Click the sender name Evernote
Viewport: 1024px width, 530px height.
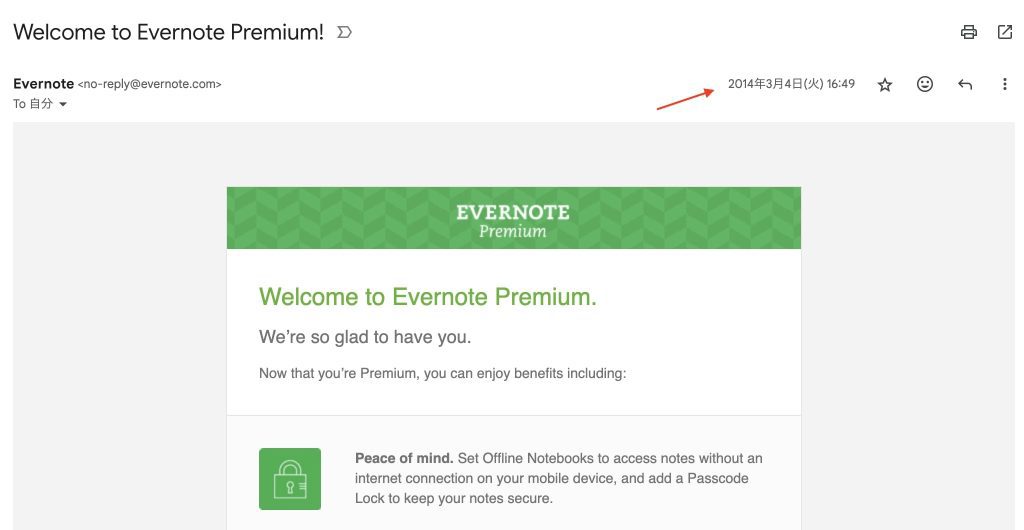click(x=44, y=84)
